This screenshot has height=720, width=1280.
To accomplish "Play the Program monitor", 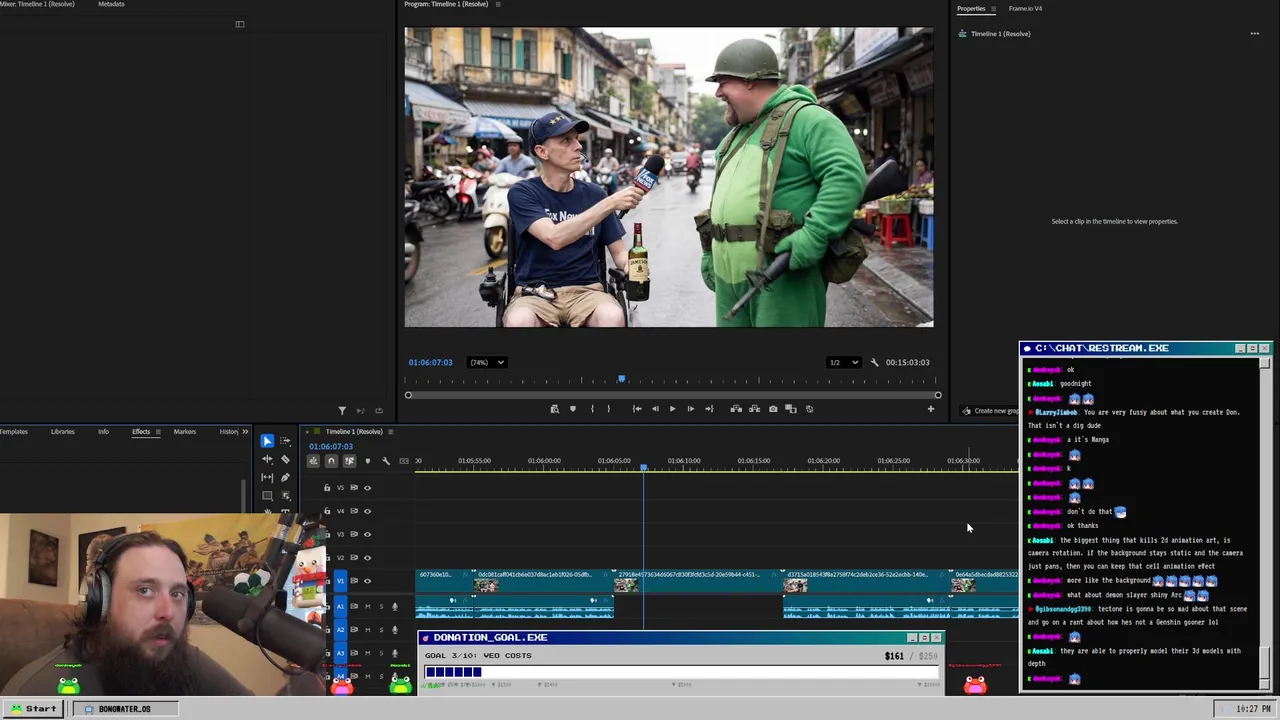I will (672, 409).
